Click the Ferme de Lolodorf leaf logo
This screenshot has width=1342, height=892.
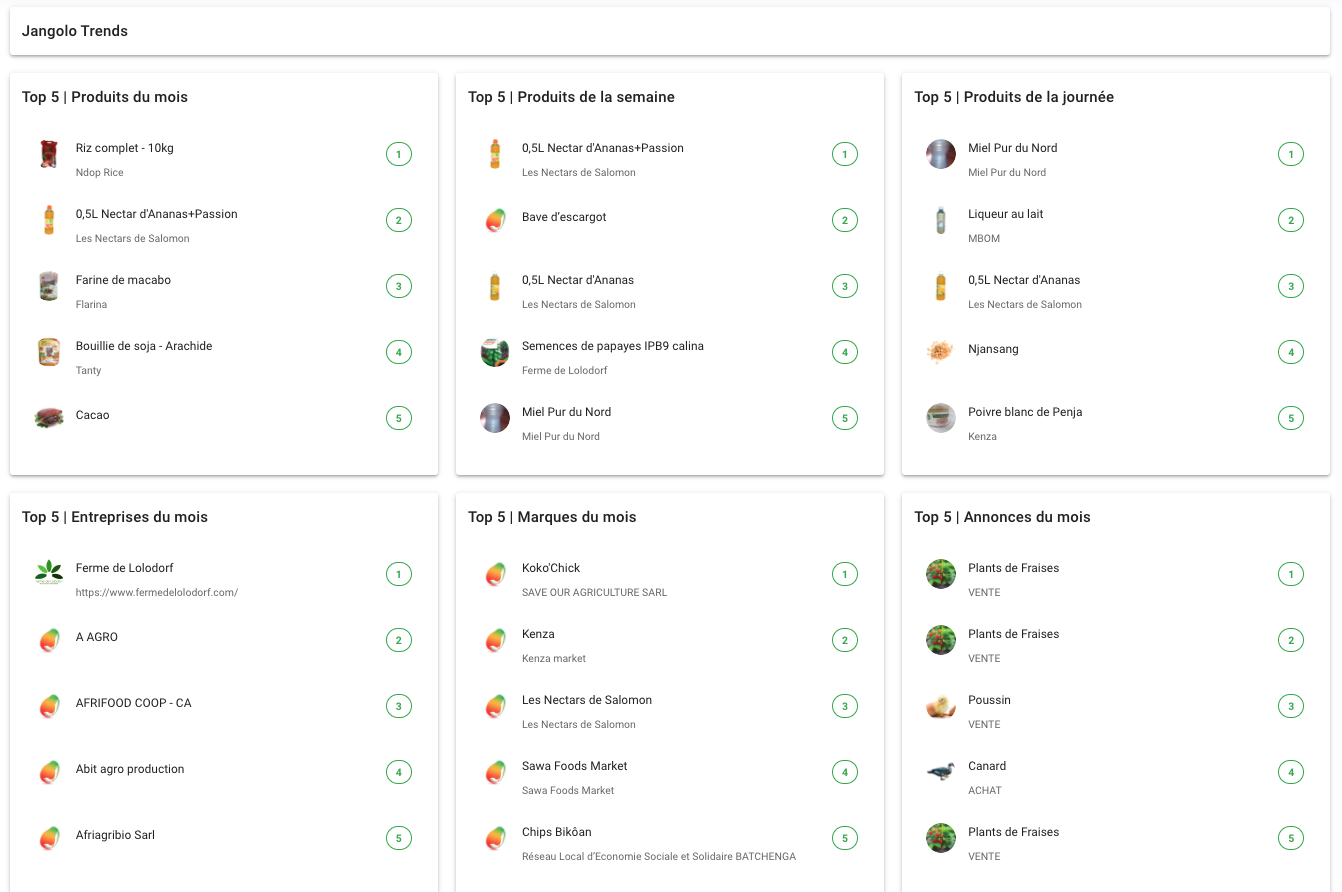49,574
